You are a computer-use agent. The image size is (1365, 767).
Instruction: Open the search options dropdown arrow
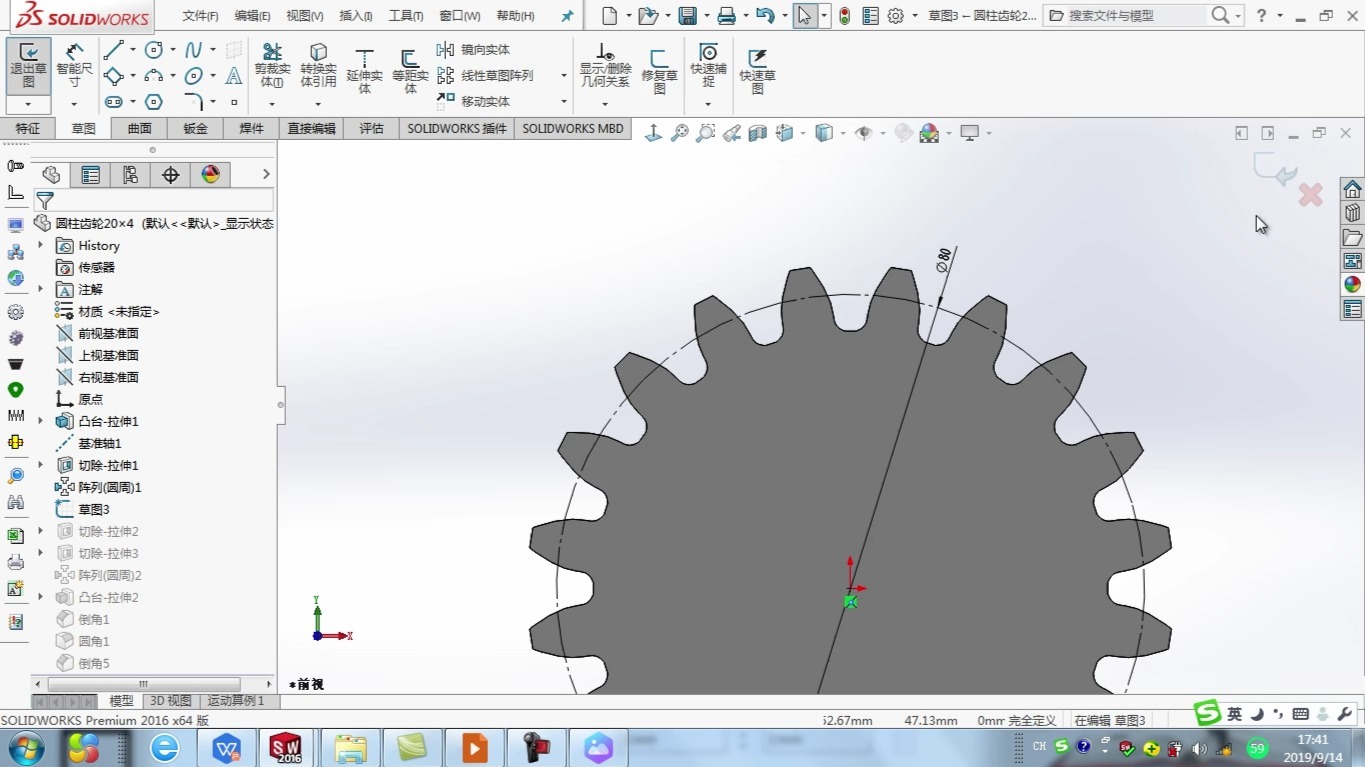tap(1238, 16)
